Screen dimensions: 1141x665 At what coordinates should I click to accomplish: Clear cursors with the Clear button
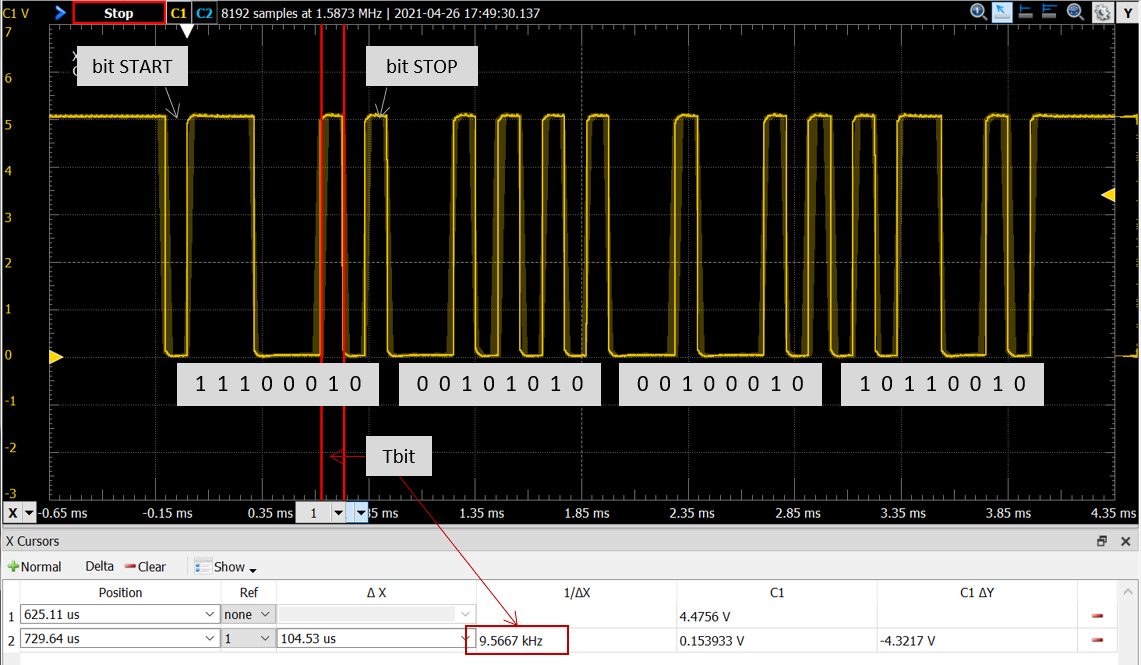[145, 566]
